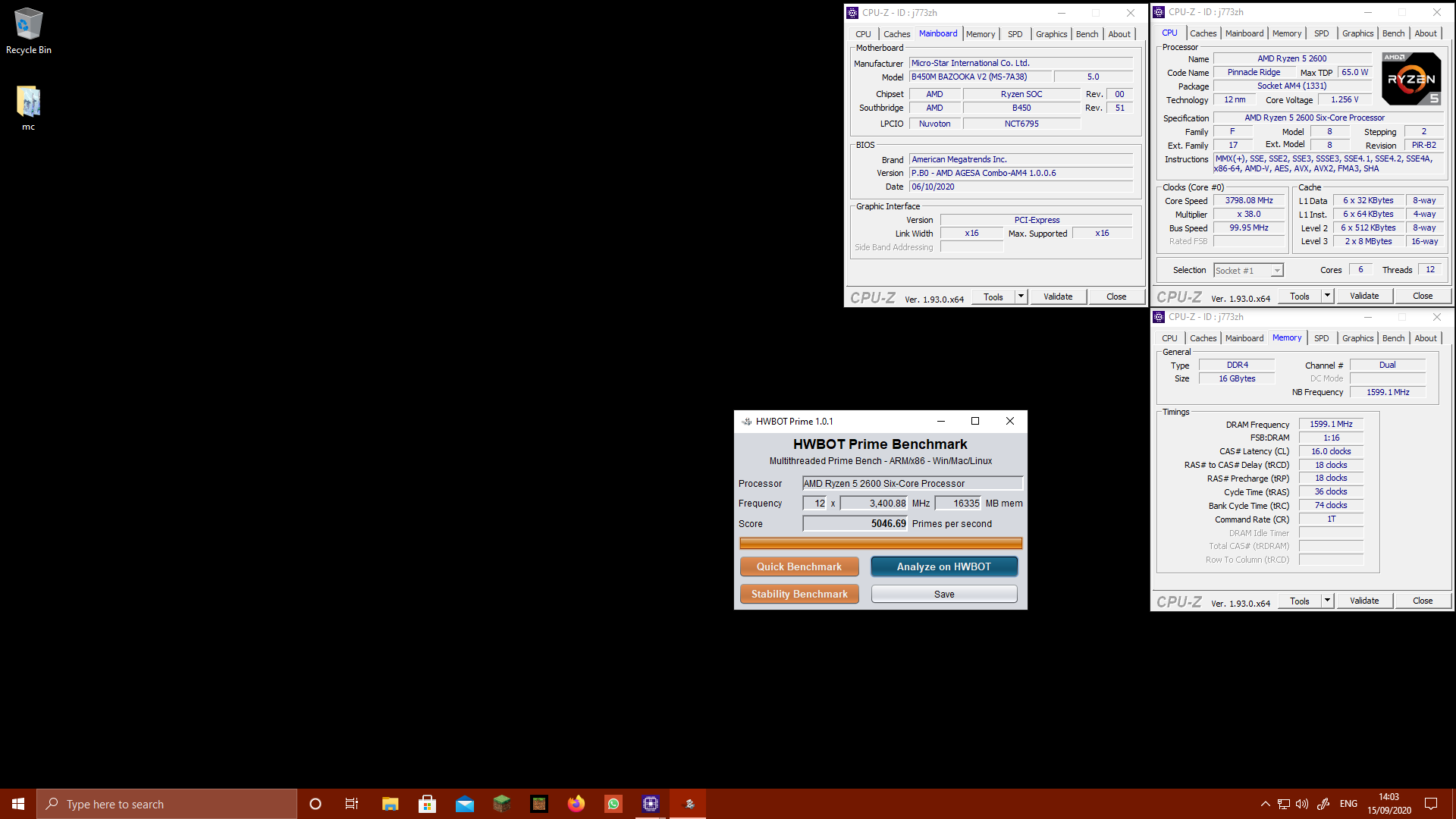Viewport: 1456px width, 819px height.
Task: Expand Tools dropdown arrow in CPU window
Action: (x=1327, y=296)
